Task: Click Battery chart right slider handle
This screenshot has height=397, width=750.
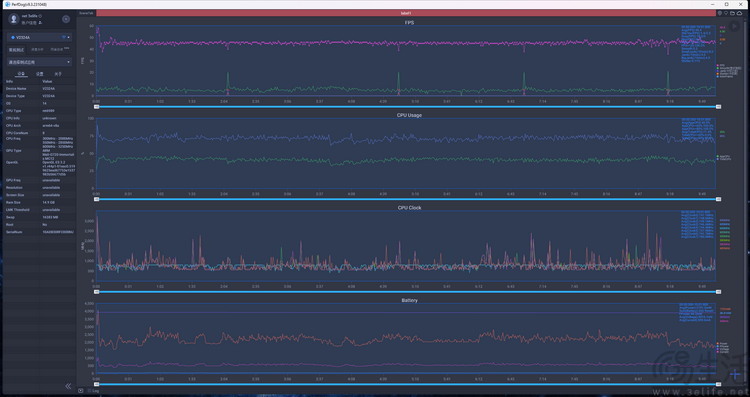Action: coord(718,384)
